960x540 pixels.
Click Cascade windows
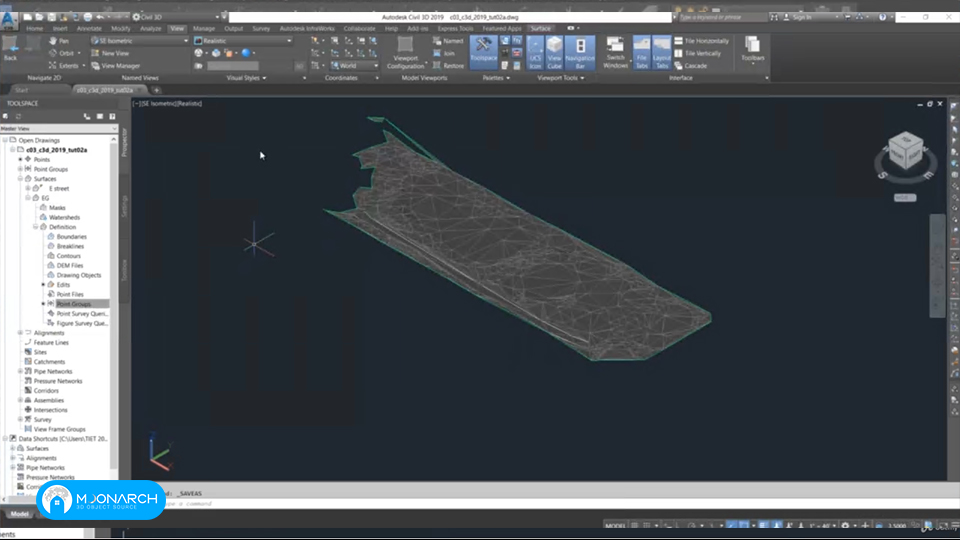coord(691,66)
